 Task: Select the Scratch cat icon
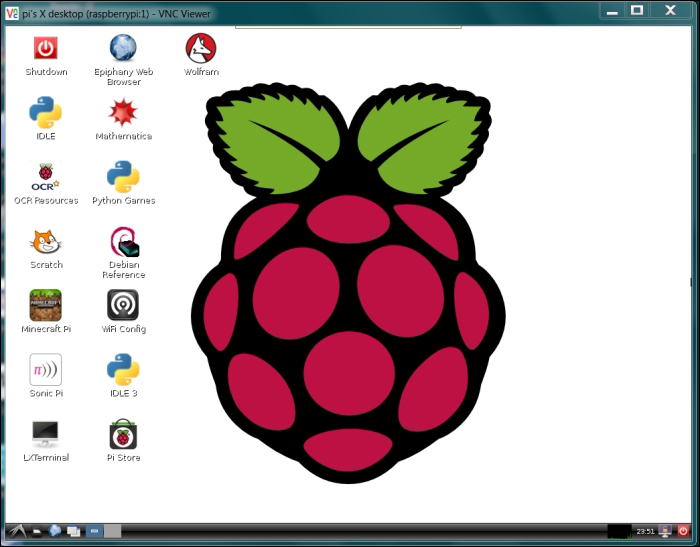click(x=46, y=242)
